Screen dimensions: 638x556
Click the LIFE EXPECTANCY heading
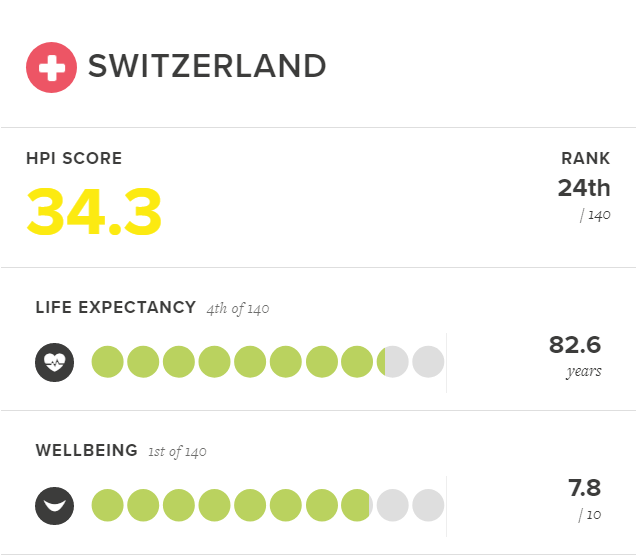tap(116, 307)
